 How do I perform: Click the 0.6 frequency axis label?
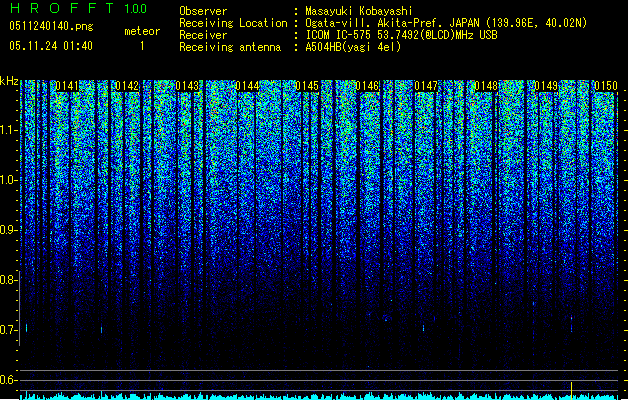click(x=8, y=380)
